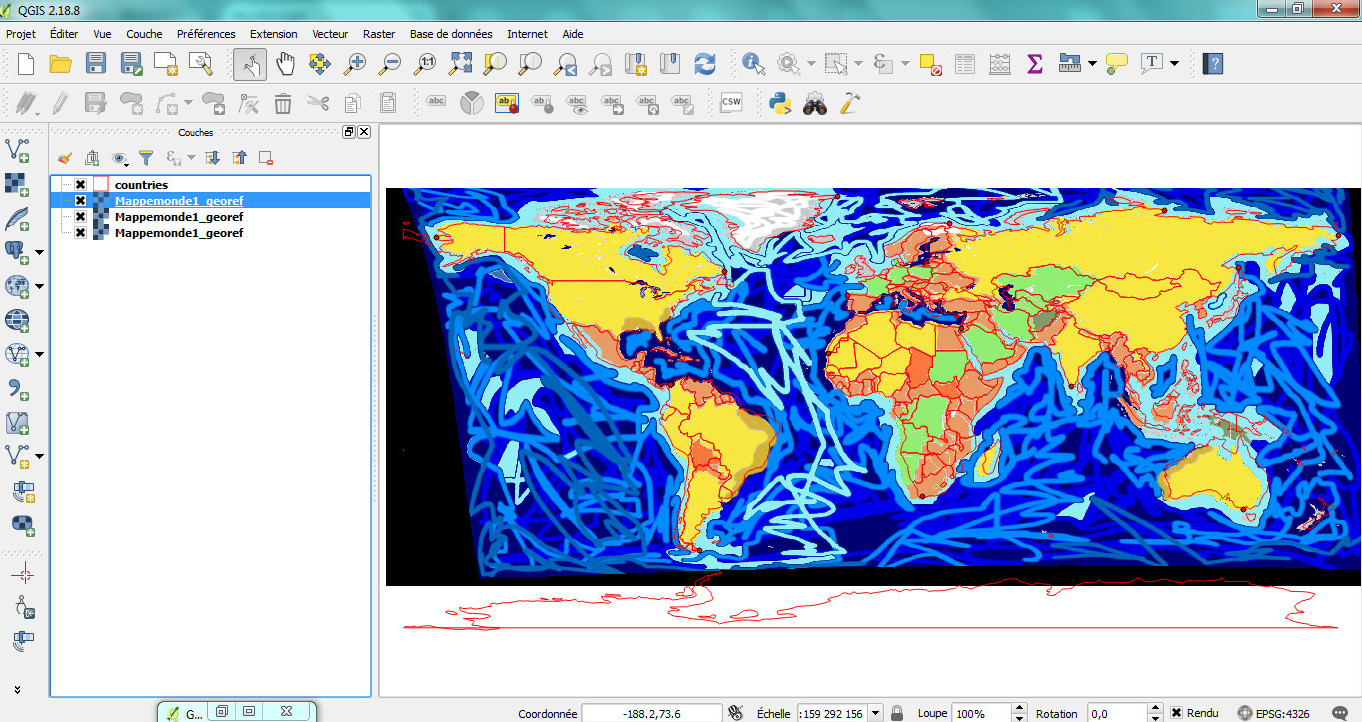Open the field calculator abacus icon
This screenshot has height=722, width=1362.
1000,64
